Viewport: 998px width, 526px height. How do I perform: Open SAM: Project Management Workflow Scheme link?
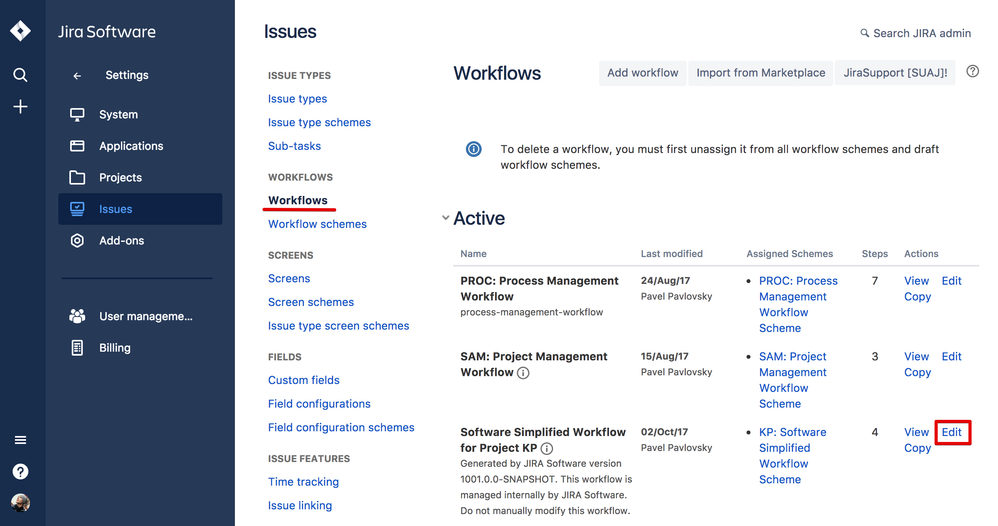(x=792, y=380)
